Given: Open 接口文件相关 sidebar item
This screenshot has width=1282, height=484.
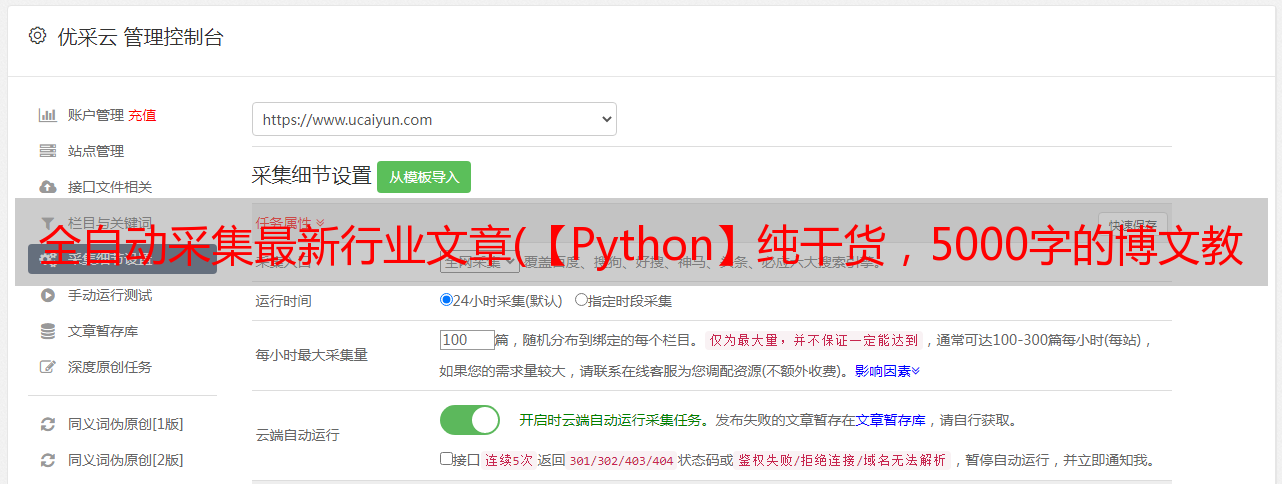Looking at the screenshot, I should pyautogui.click(x=110, y=187).
